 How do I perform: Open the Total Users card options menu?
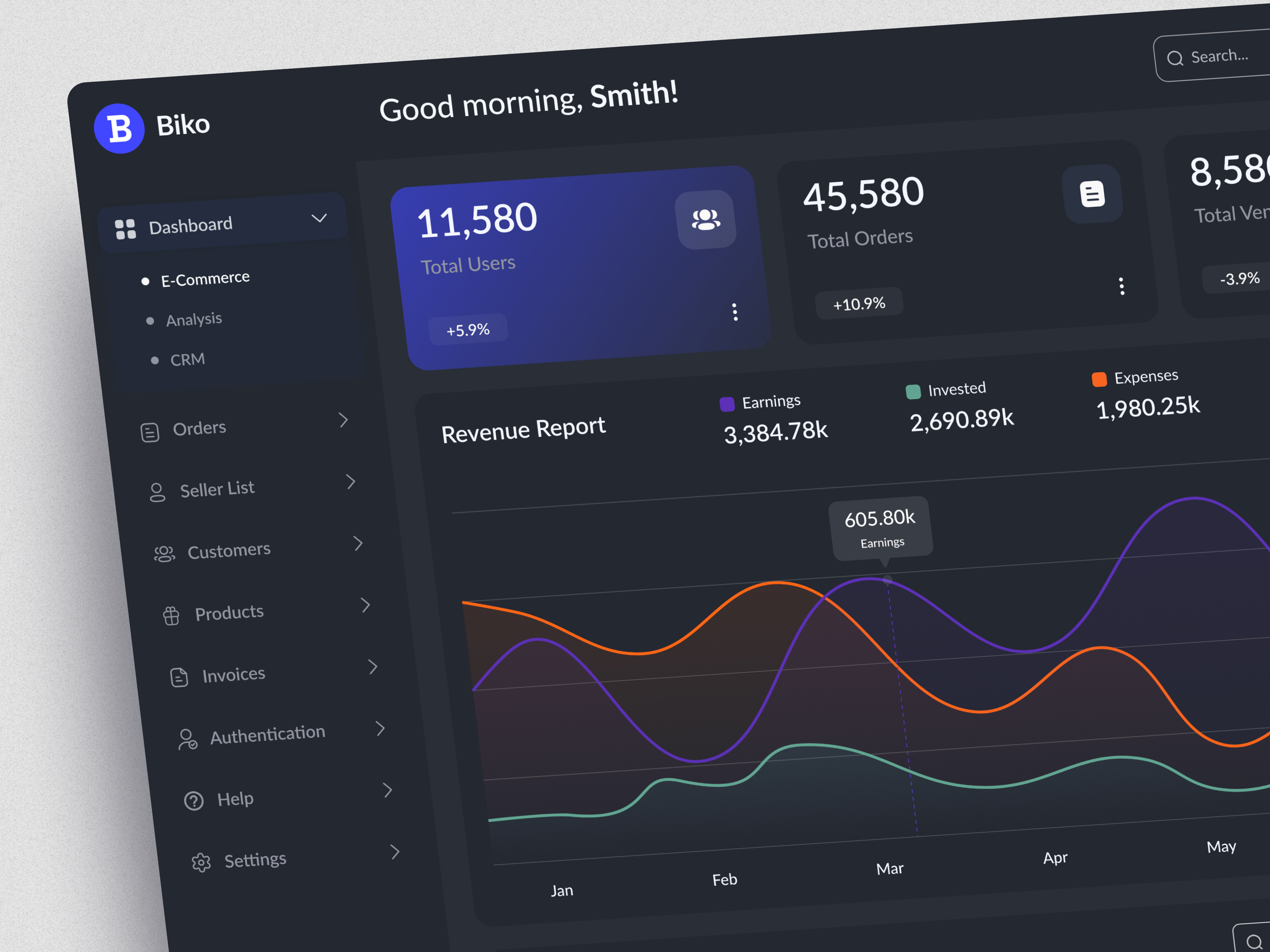(736, 312)
